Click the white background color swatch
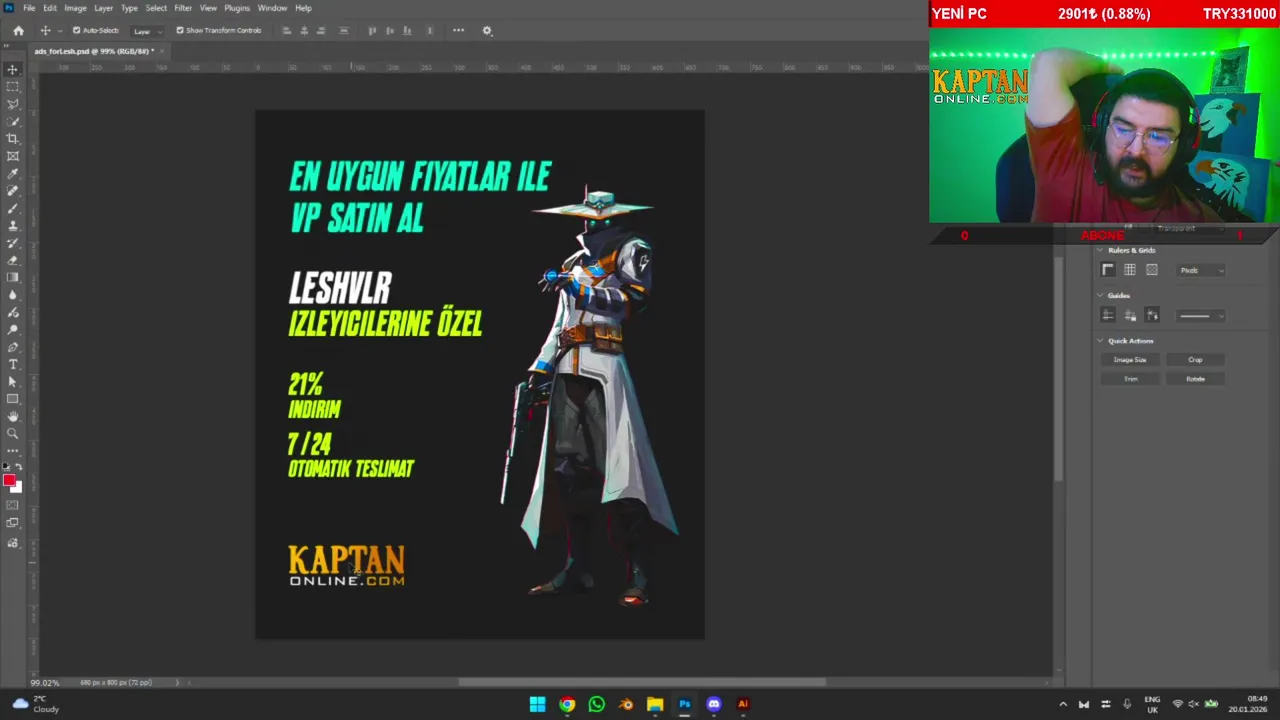1280x720 pixels. [x=18, y=488]
